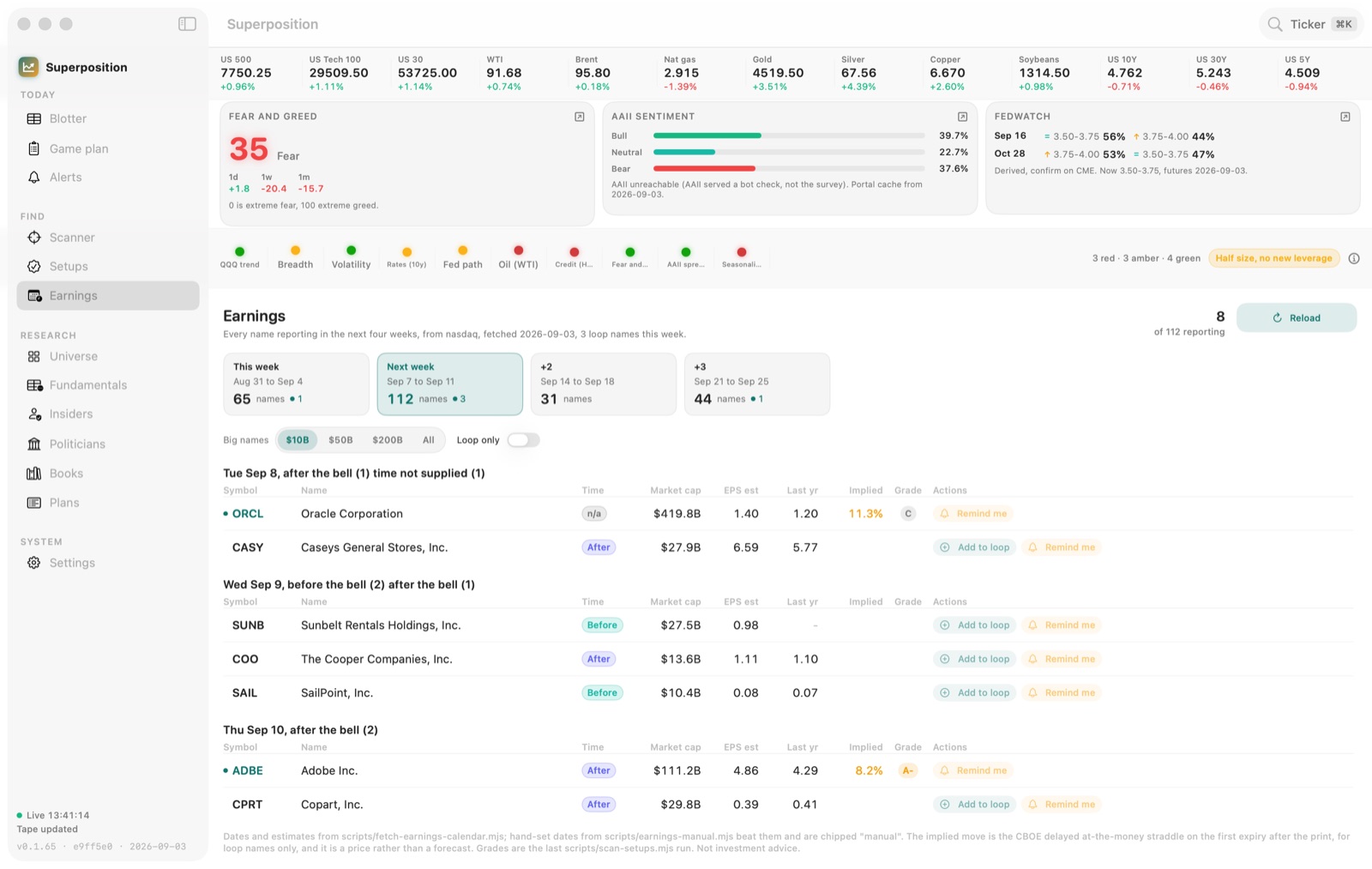Image resolution: width=1372 pixels, height=869 pixels.
Task: Click the AAII Neutral sentiment bar
Action: coord(789,152)
